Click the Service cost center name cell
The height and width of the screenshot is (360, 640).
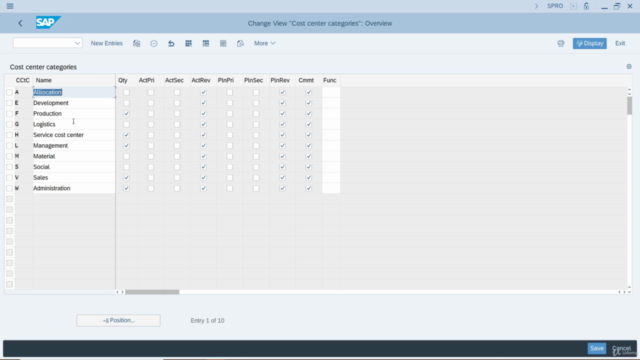(74, 135)
